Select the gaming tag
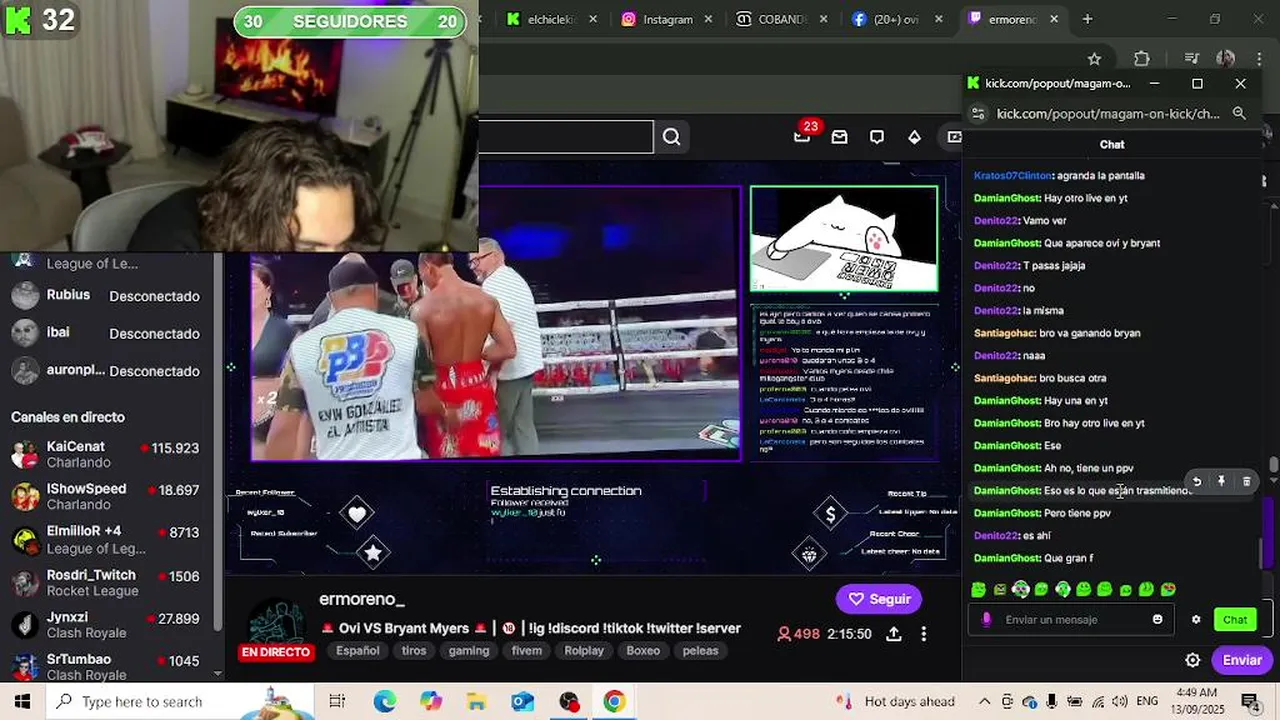The width and height of the screenshot is (1280, 720). [x=469, y=650]
